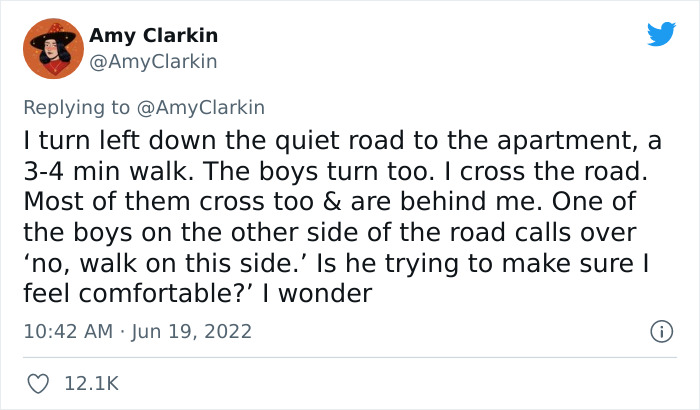Open the circled info icon
The width and height of the screenshot is (700, 410).
coord(661,331)
